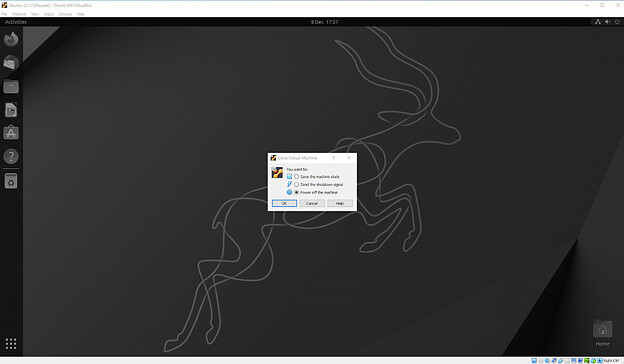Click keyboard capture indicator beside Right Ctrl
624x364 pixels.
(x=600, y=360)
